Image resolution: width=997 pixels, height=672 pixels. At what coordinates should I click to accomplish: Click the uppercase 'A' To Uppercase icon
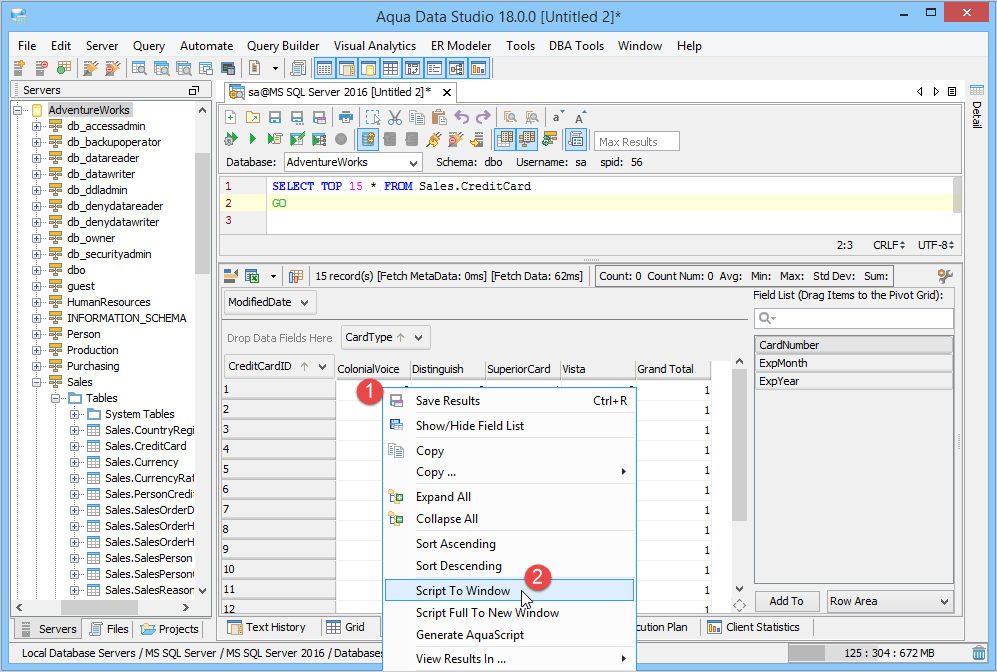[x=580, y=118]
